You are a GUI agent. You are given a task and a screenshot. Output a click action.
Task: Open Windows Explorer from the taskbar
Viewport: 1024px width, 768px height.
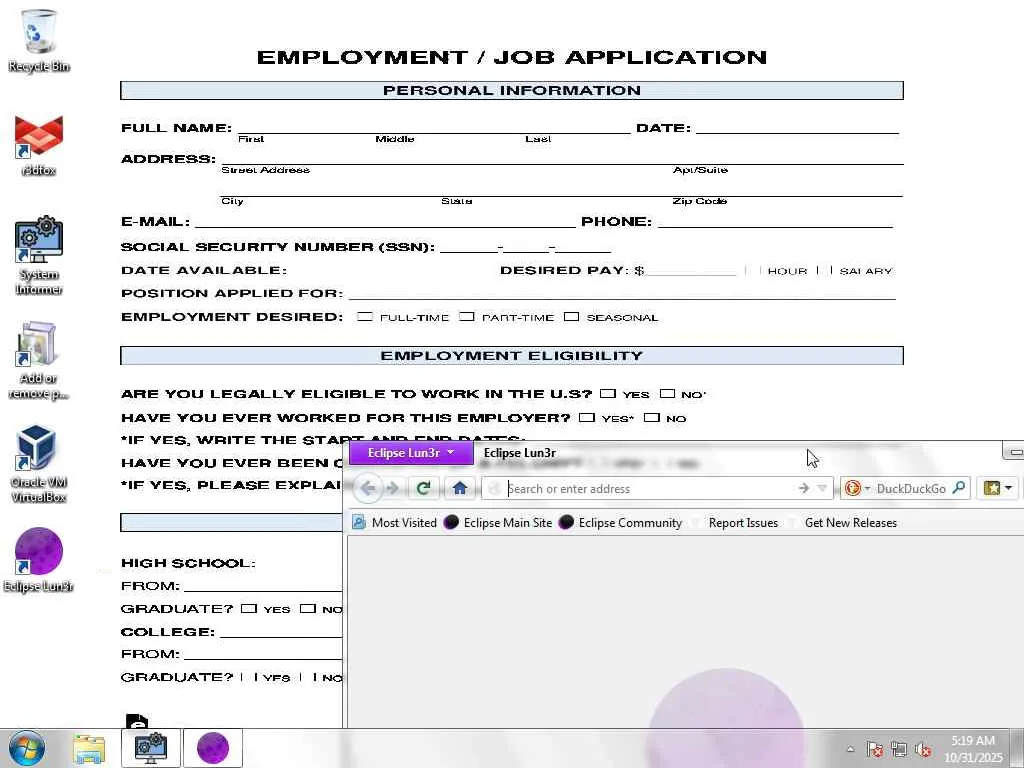[89, 749]
